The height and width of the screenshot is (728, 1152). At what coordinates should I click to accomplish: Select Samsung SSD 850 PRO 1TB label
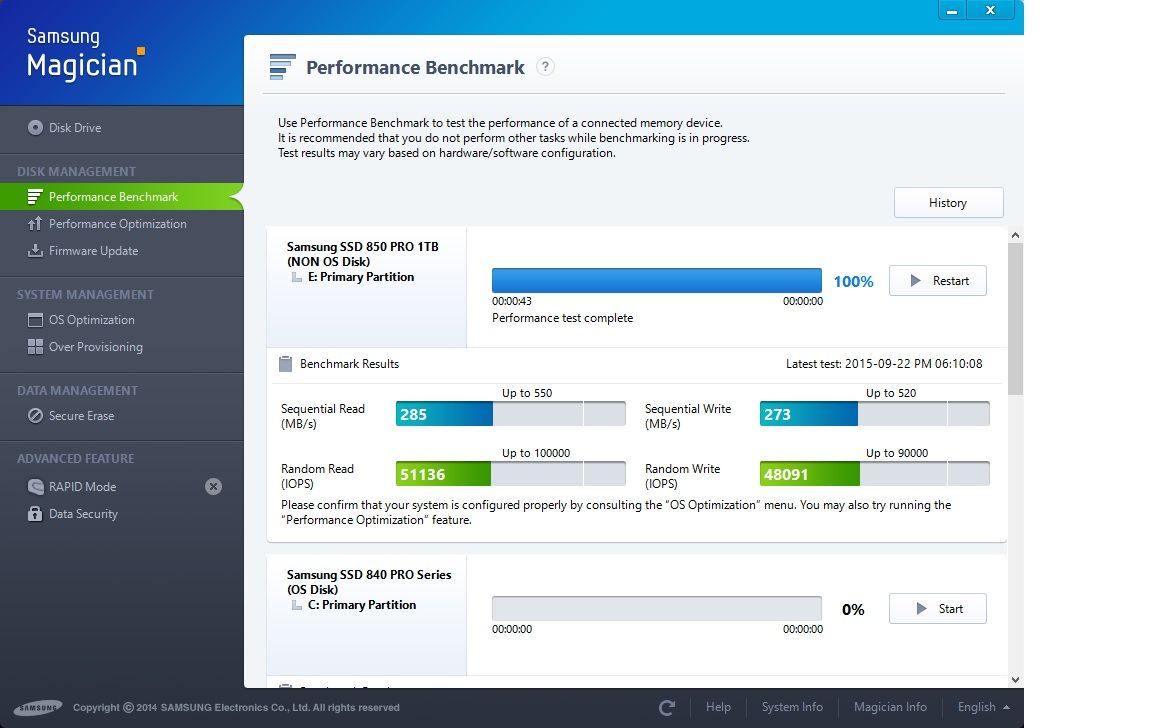point(362,247)
